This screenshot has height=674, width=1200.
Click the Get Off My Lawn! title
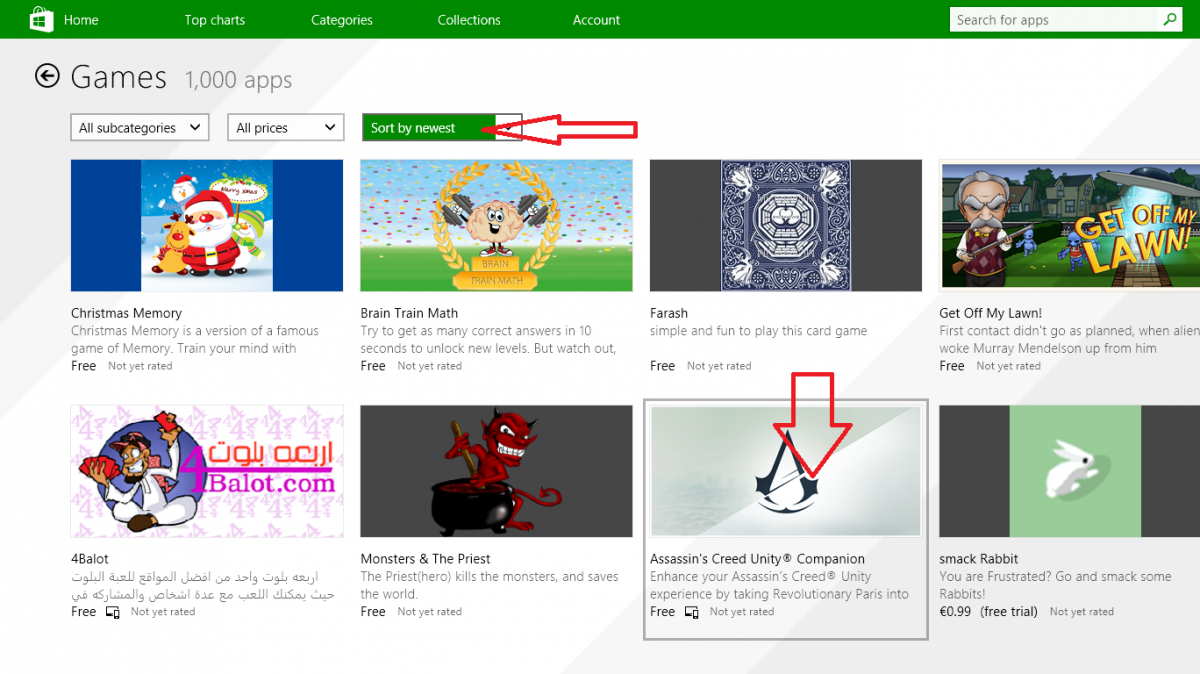pos(990,313)
